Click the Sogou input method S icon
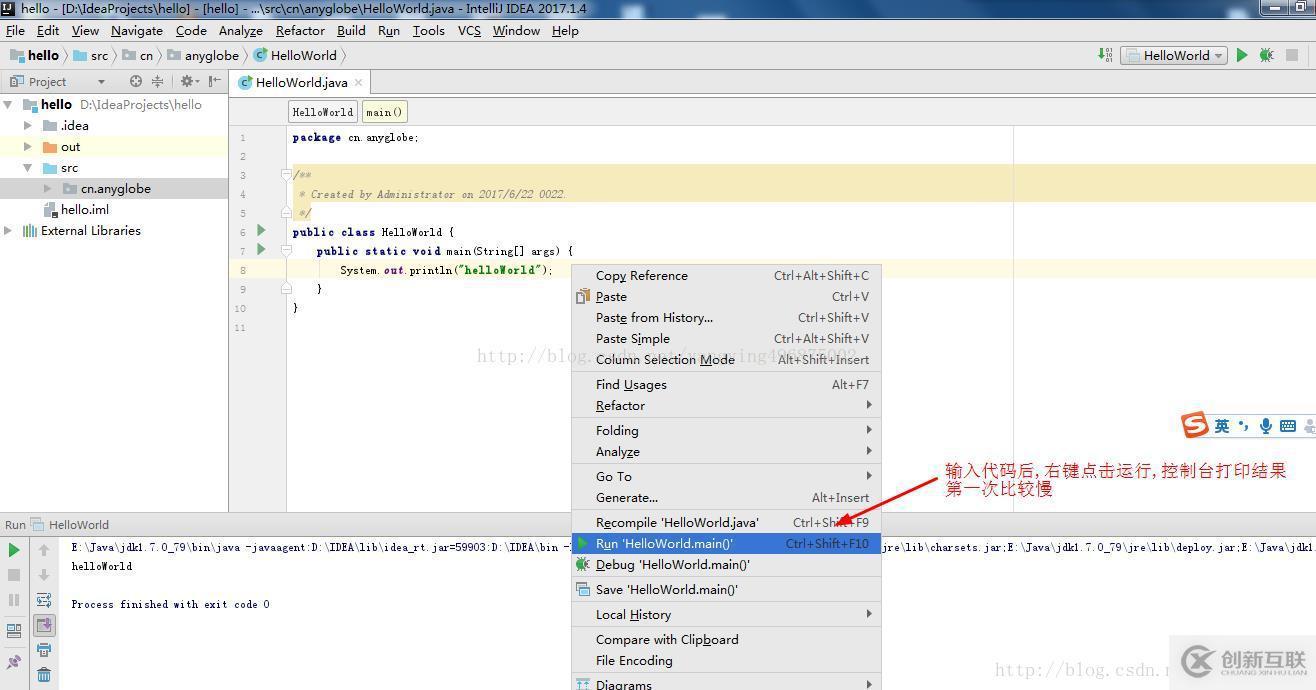The width and height of the screenshot is (1316, 690). point(1195,425)
